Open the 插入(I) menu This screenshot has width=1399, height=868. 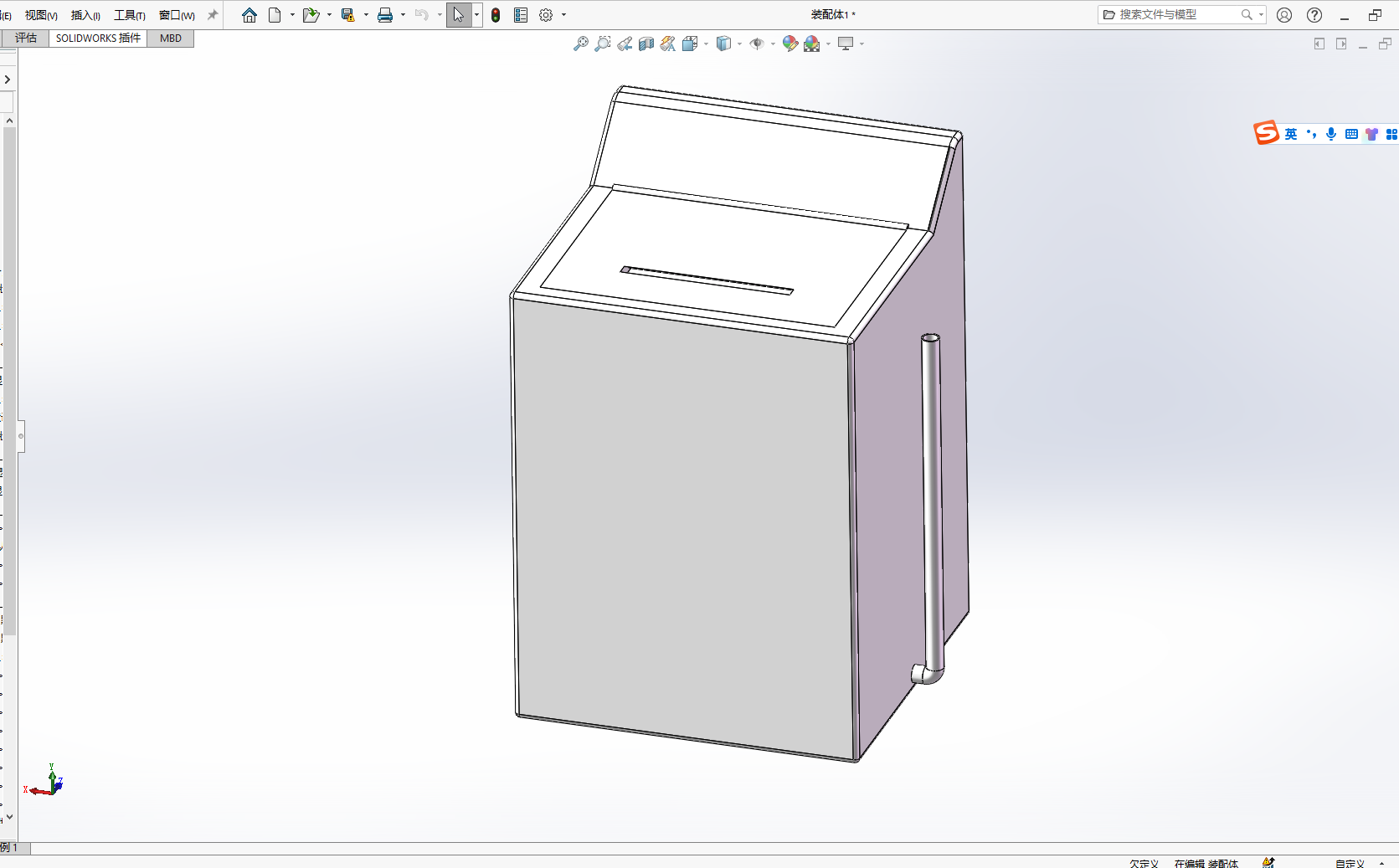click(x=85, y=15)
